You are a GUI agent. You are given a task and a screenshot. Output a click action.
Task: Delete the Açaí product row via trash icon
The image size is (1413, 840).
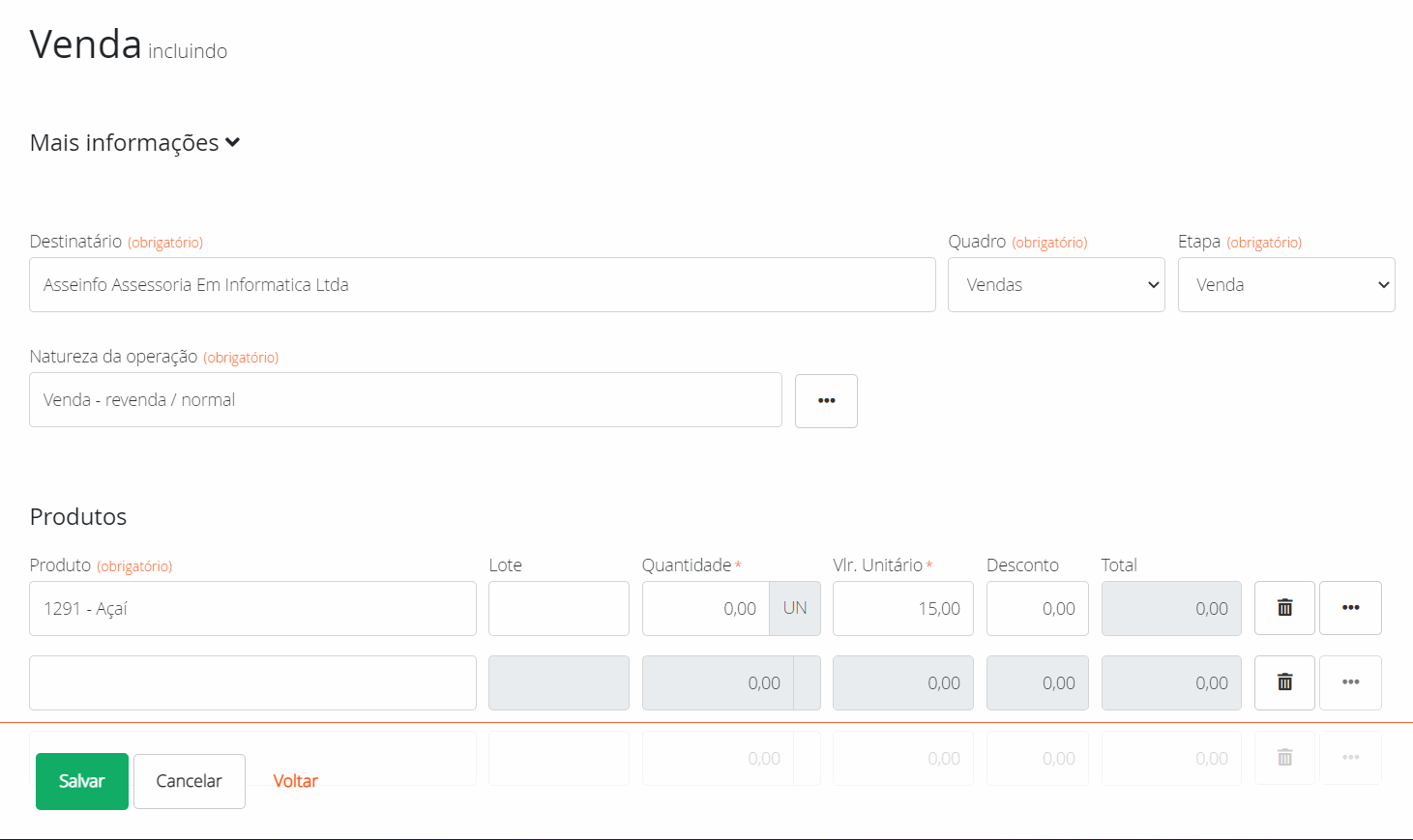1283,608
